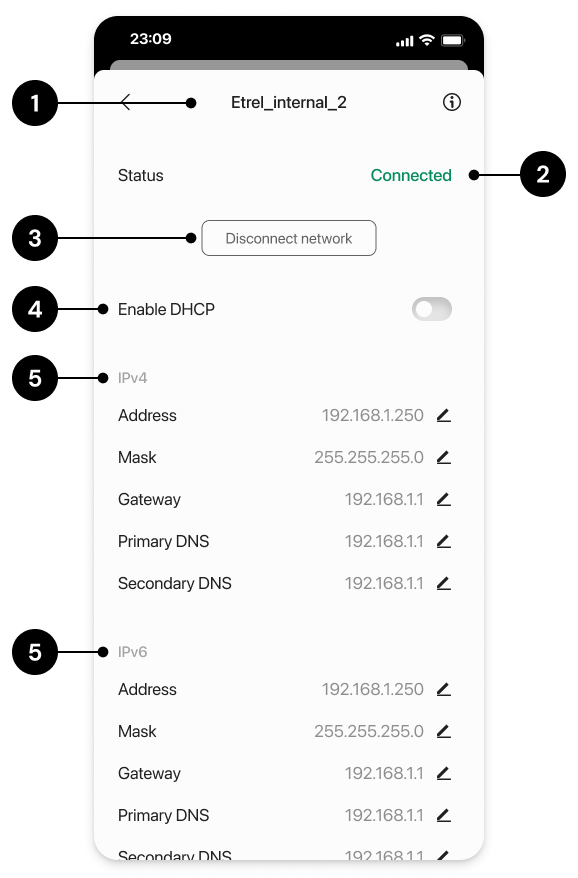Toggle the Enable DHCP switch

[x=432, y=309]
